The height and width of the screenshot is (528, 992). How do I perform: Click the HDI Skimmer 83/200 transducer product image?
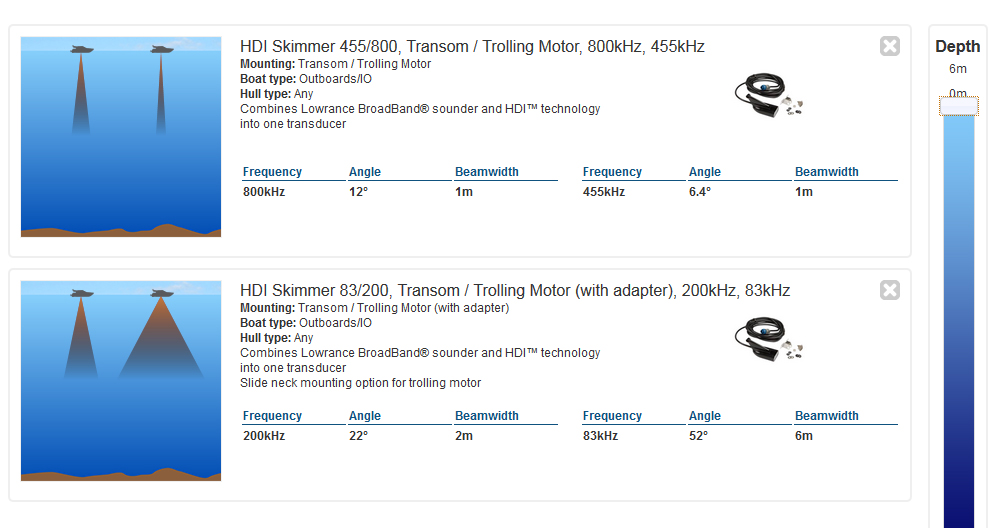(x=768, y=340)
